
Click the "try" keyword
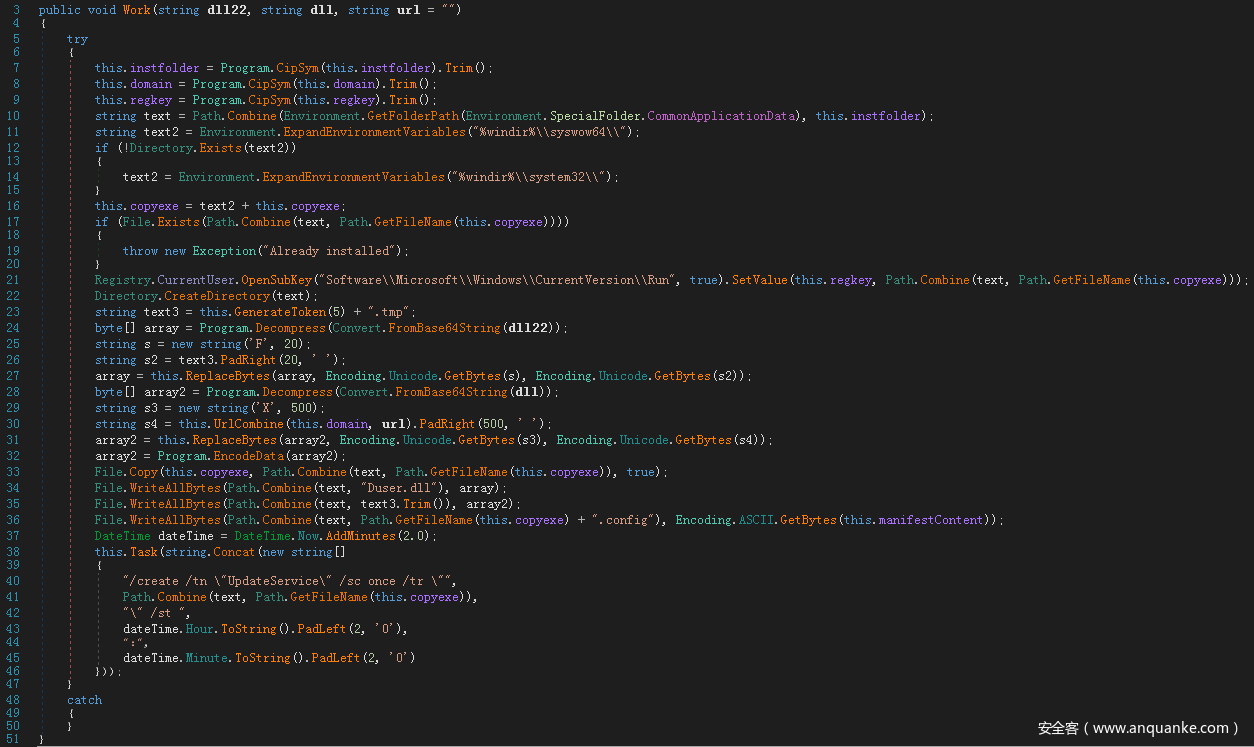pyautogui.click(x=77, y=40)
